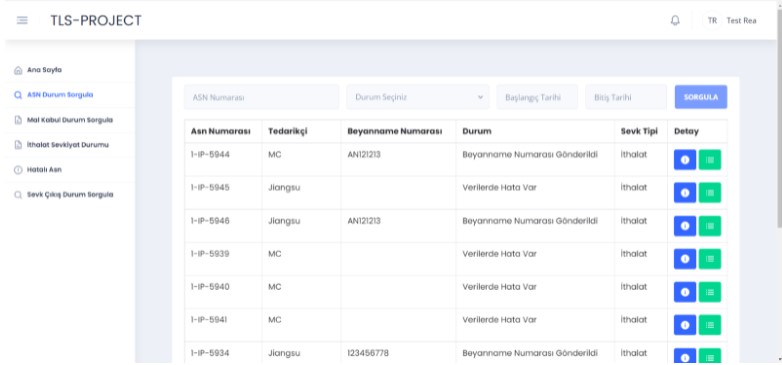Toggle the hamburger menu icon

click(x=22, y=20)
